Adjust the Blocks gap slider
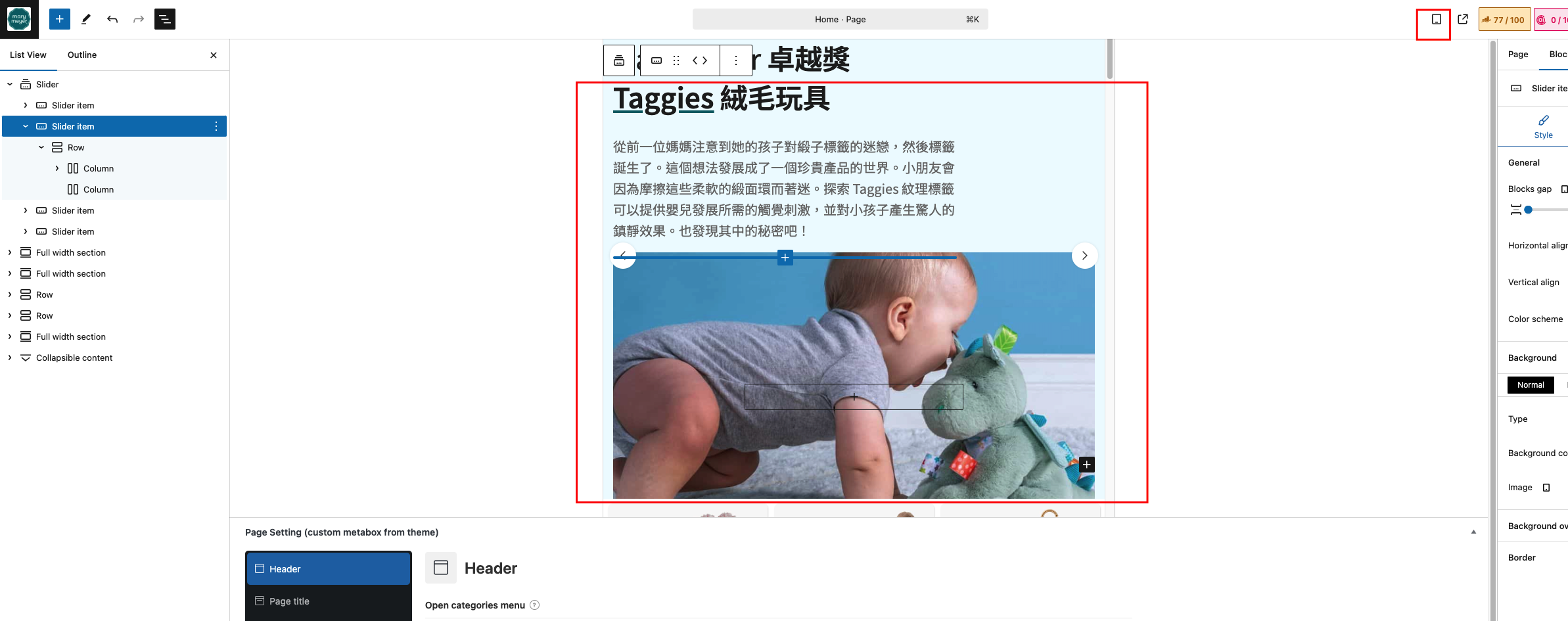The height and width of the screenshot is (621, 1568). pos(1529,210)
